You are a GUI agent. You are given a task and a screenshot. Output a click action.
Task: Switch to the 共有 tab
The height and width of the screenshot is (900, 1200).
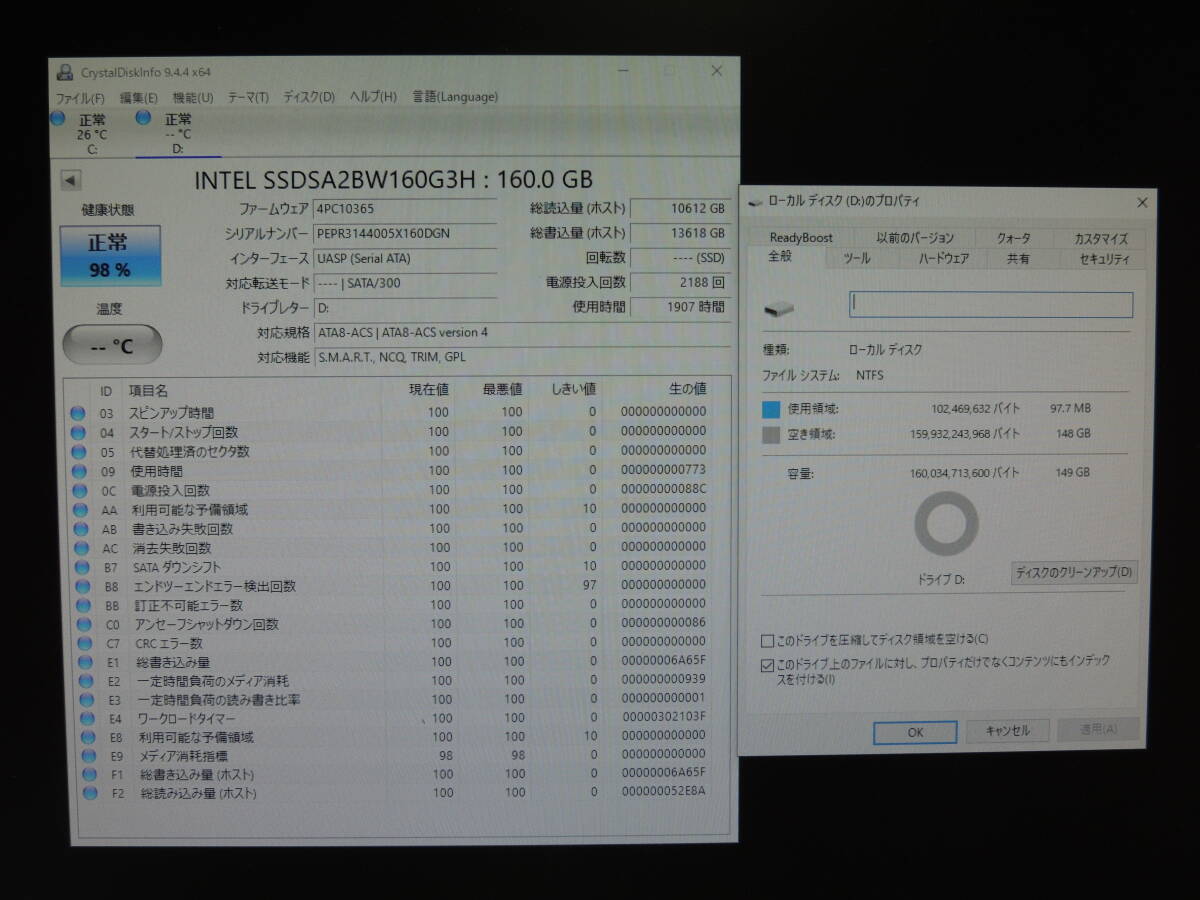(x=1018, y=259)
